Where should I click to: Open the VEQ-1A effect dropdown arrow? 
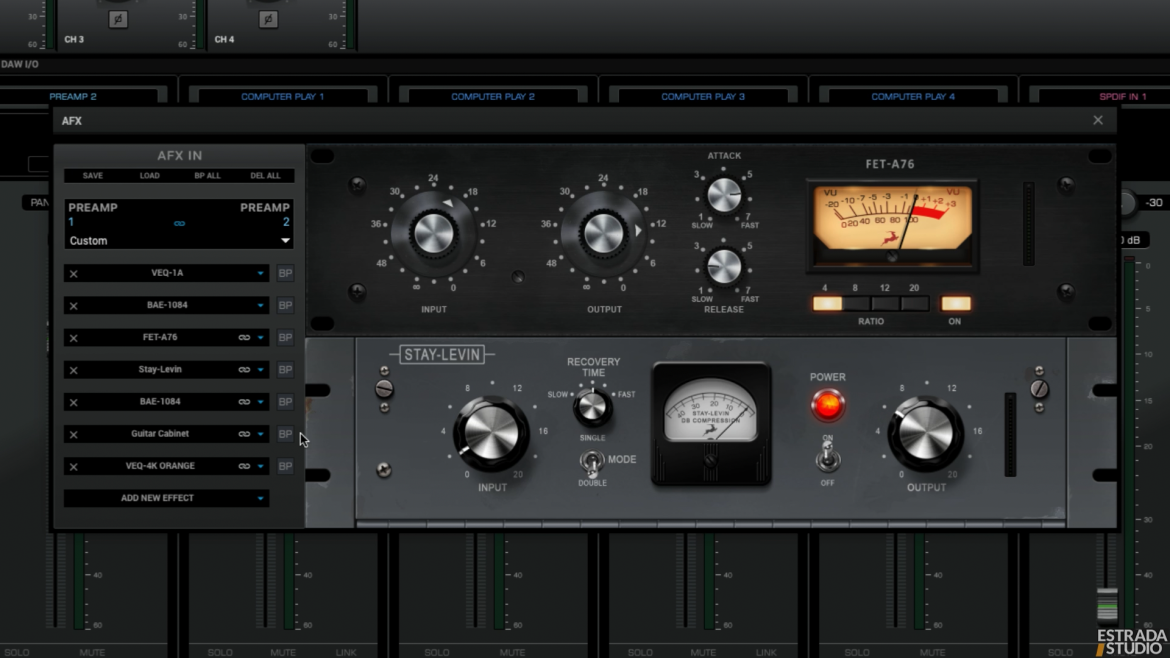coord(260,274)
